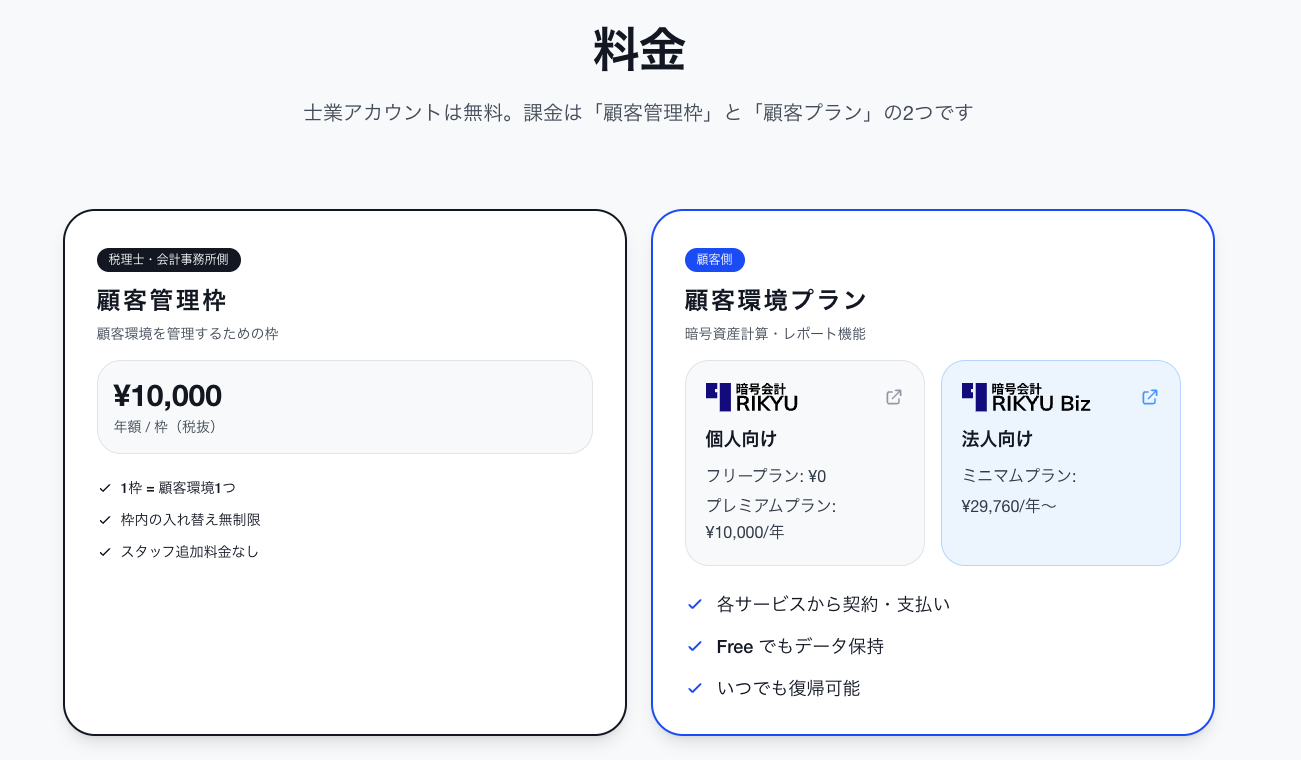The width and height of the screenshot is (1301, 760).
Task: Click the 顧客環境プラン heading
Action: [x=776, y=300]
